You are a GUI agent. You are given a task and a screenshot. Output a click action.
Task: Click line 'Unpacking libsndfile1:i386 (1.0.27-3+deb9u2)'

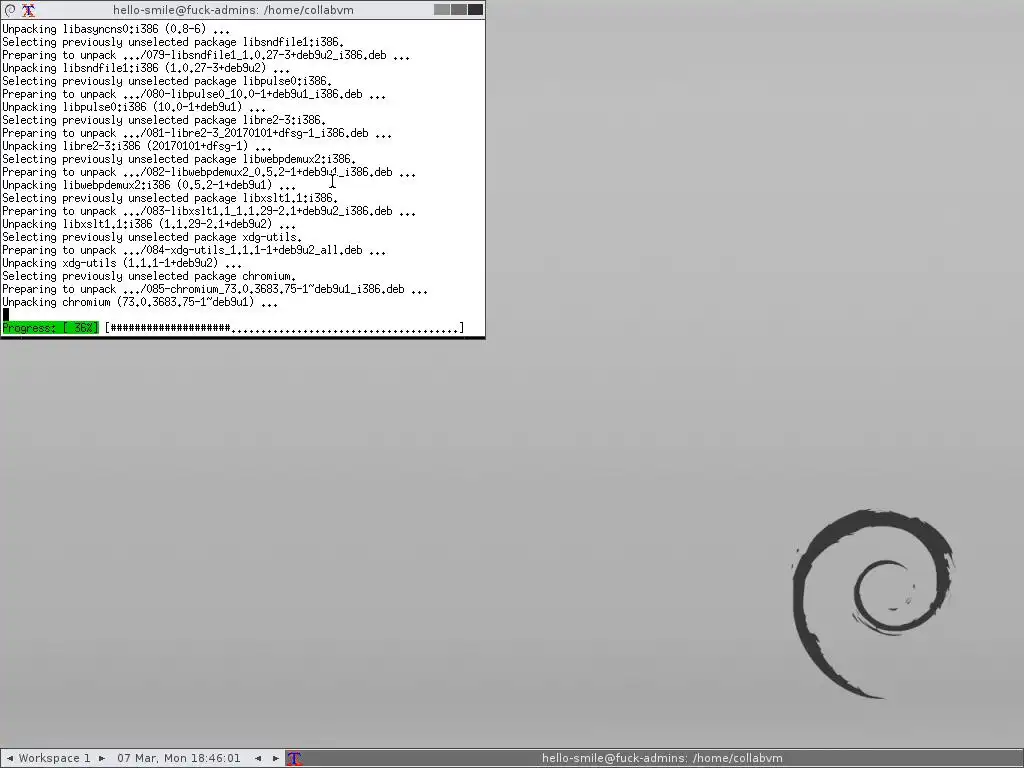coord(146,68)
